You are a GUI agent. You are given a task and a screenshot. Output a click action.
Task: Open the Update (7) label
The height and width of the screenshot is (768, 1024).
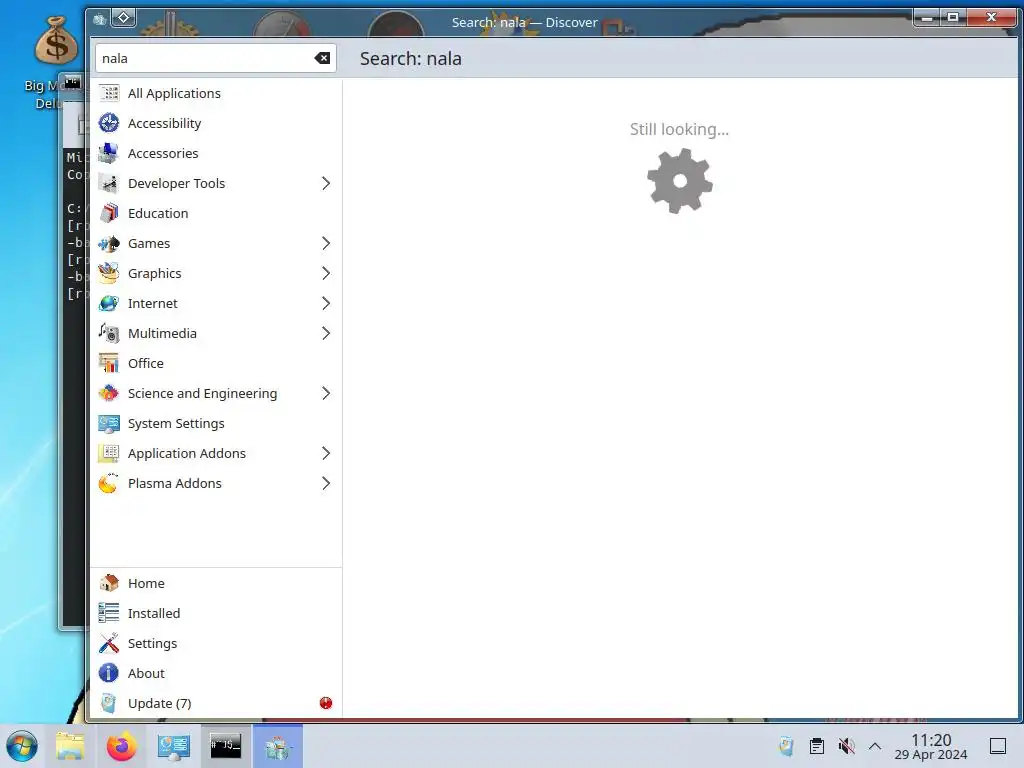(x=159, y=703)
